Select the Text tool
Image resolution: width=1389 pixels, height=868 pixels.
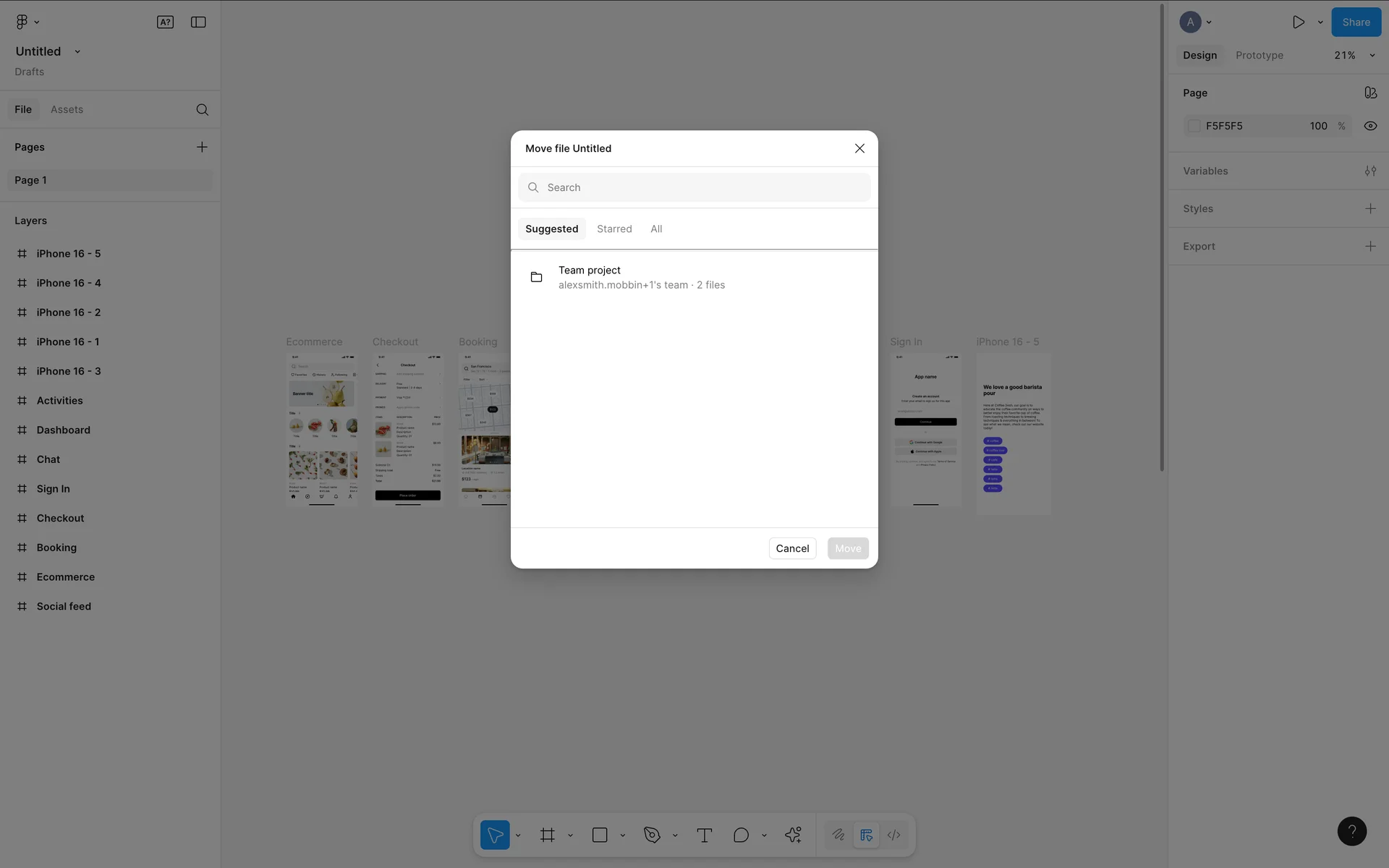pyautogui.click(x=704, y=835)
